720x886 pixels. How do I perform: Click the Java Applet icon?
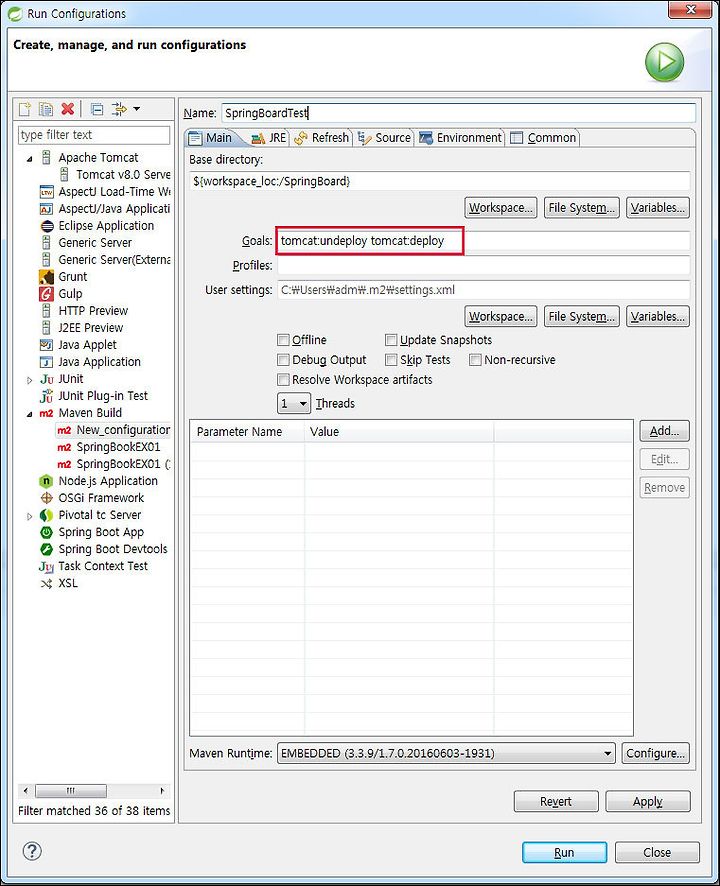point(46,345)
